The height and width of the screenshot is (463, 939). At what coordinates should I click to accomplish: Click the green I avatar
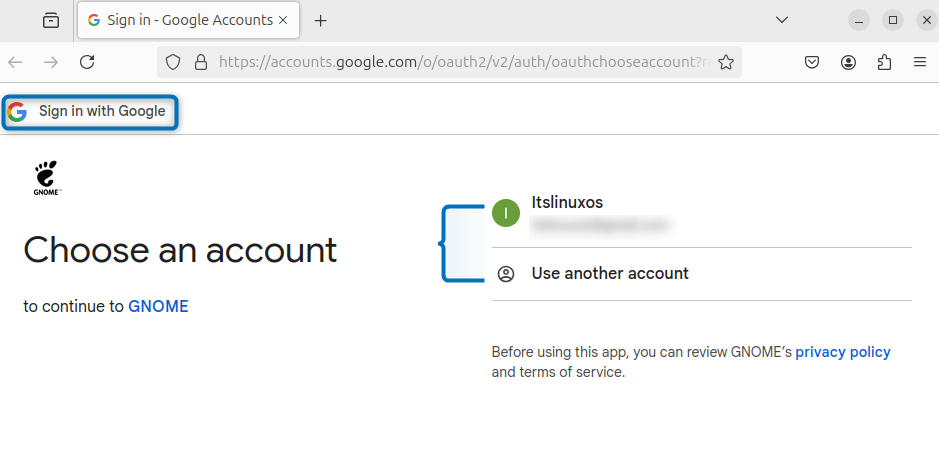pyautogui.click(x=506, y=213)
